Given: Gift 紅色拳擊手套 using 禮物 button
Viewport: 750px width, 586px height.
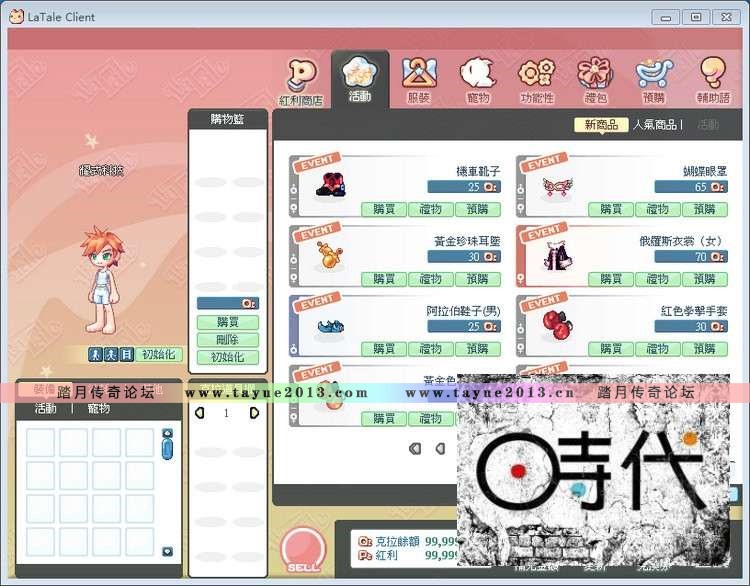Looking at the screenshot, I should [x=658, y=349].
